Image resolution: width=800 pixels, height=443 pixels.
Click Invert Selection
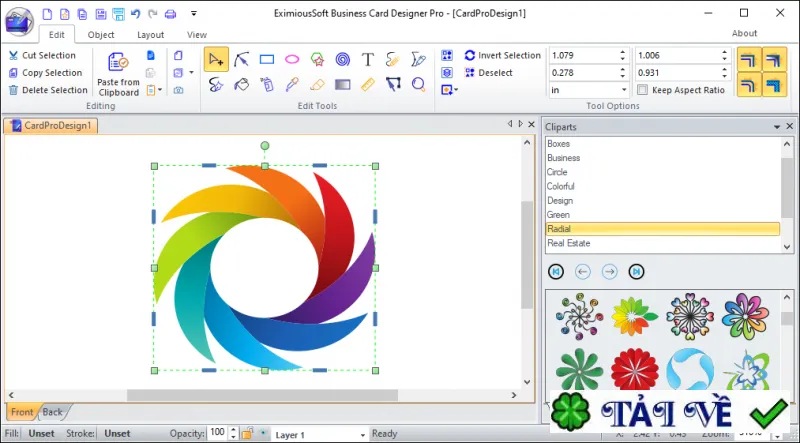pyautogui.click(x=503, y=55)
